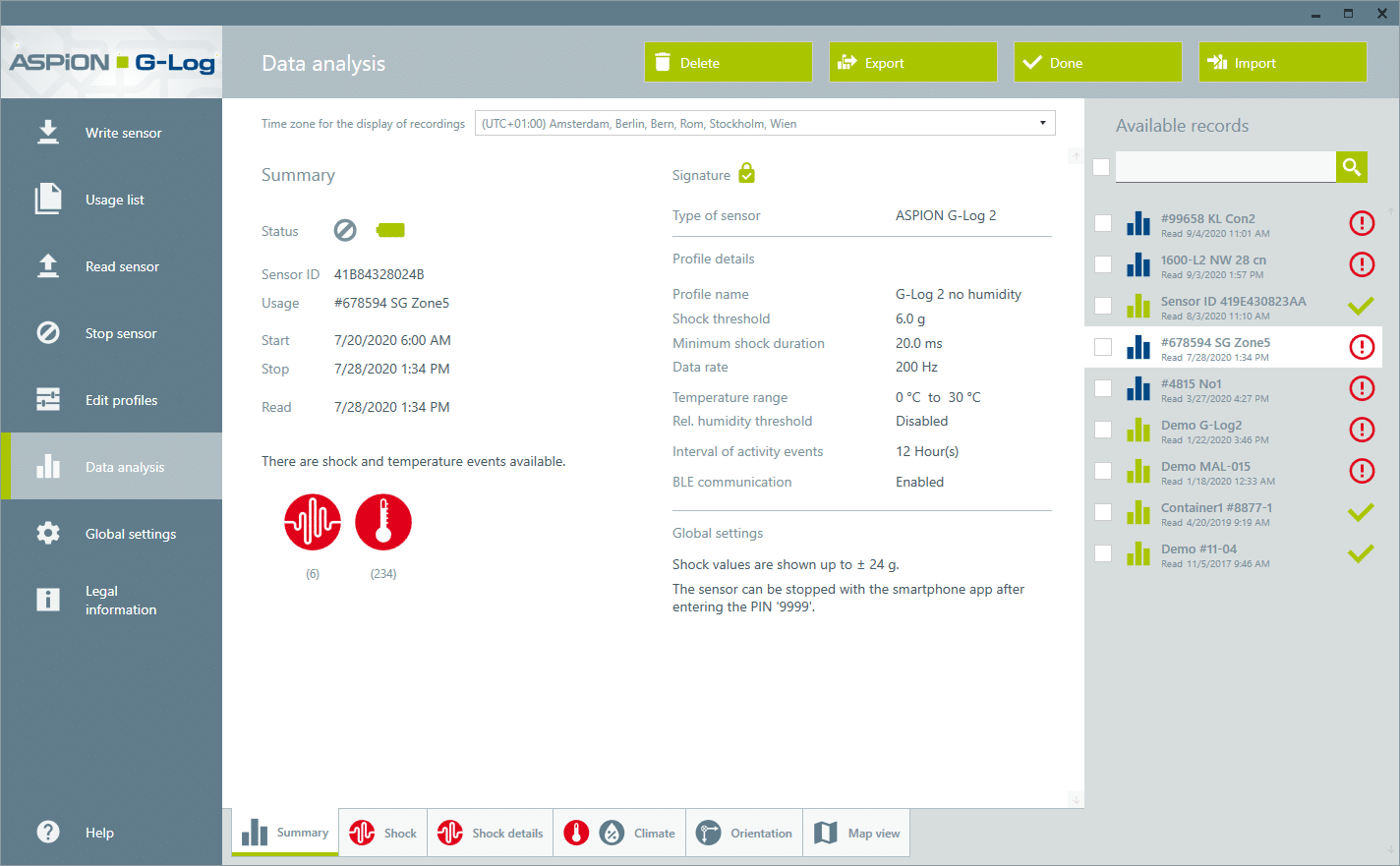Open the Orientation tab
This screenshot has width=1400, height=866.
pos(744,833)
